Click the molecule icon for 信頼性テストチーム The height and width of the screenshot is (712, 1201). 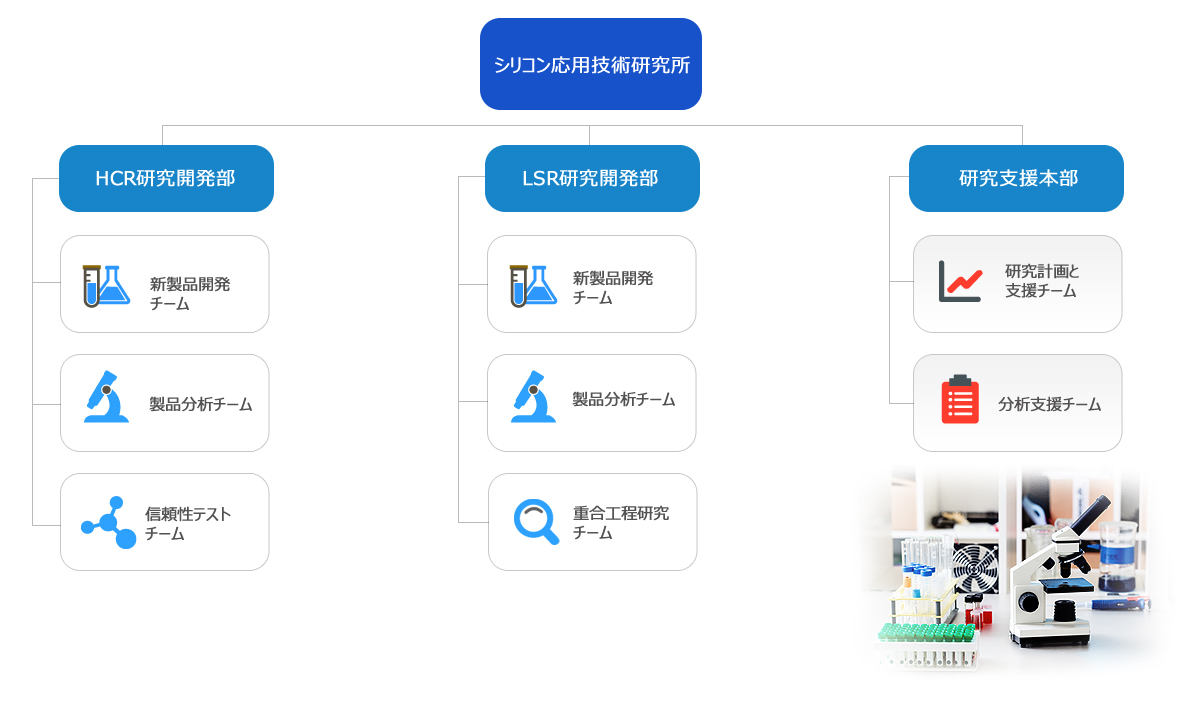108,522
